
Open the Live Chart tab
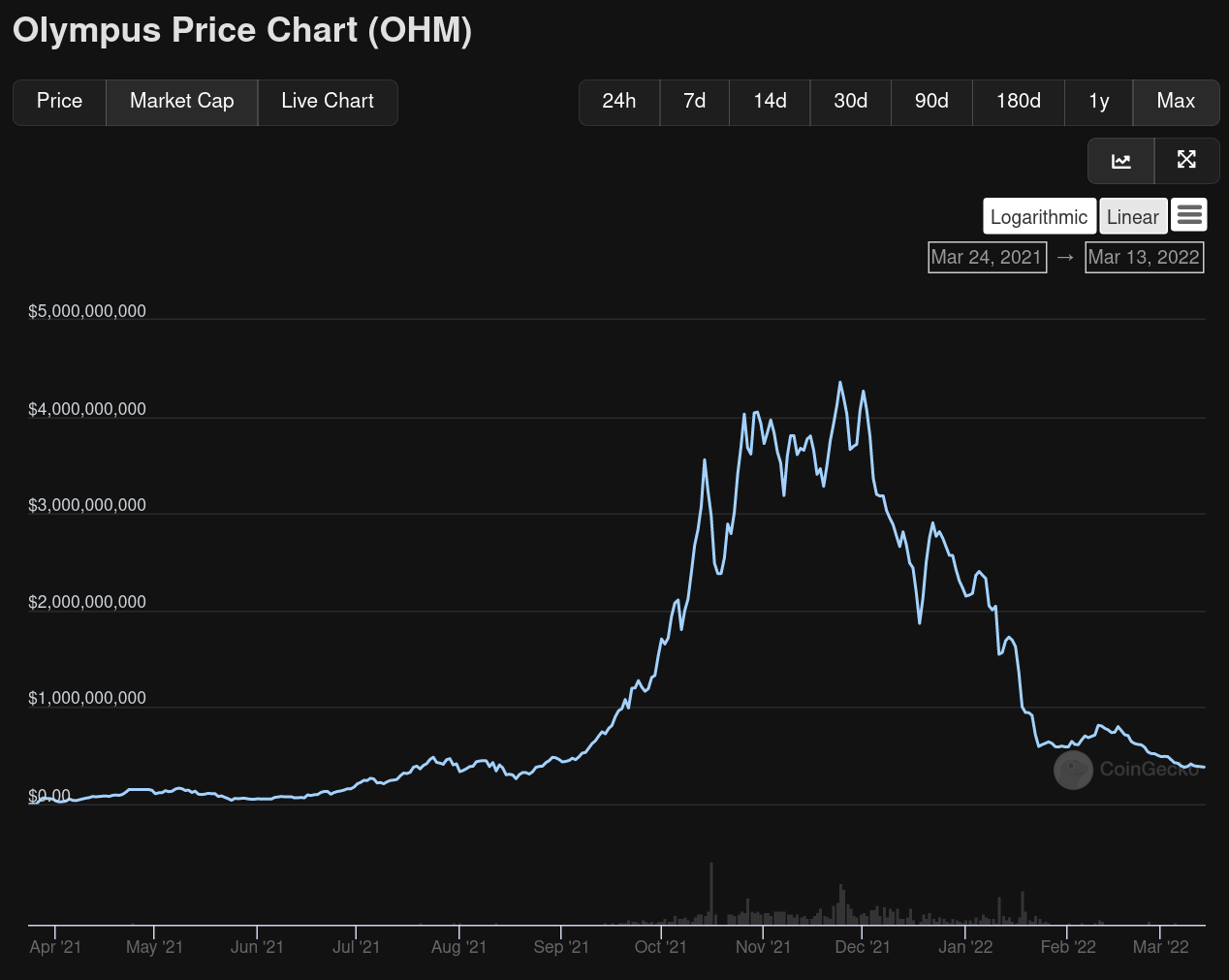(x=328, y=102)
